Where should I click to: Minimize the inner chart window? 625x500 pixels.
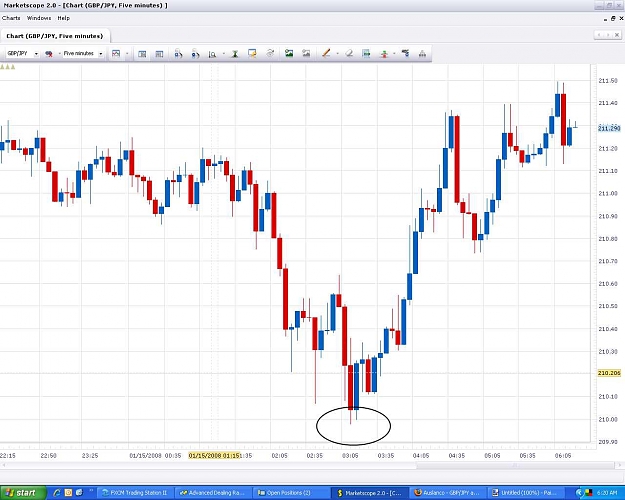tap(606, 19)
